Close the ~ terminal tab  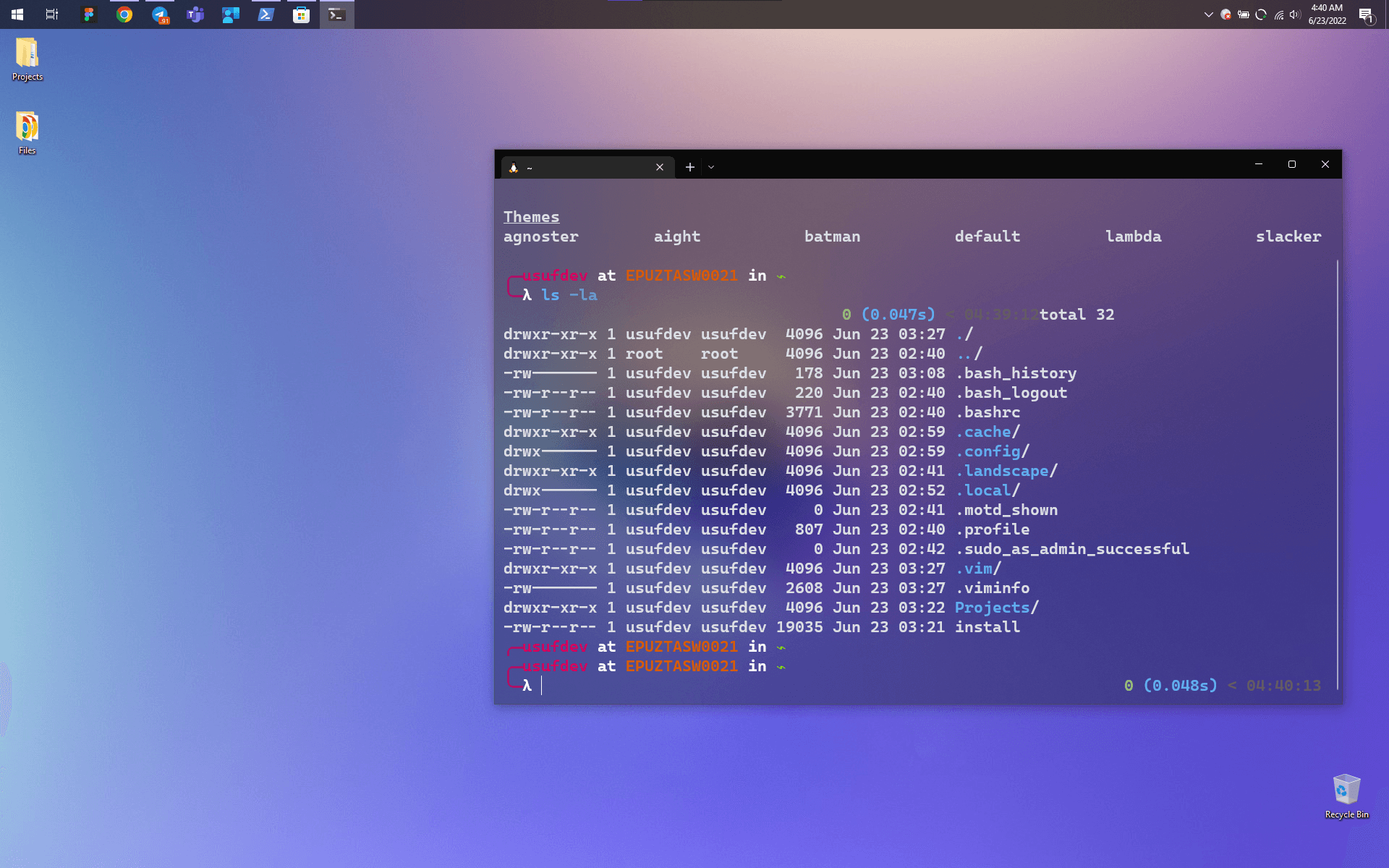pos(660,167)
